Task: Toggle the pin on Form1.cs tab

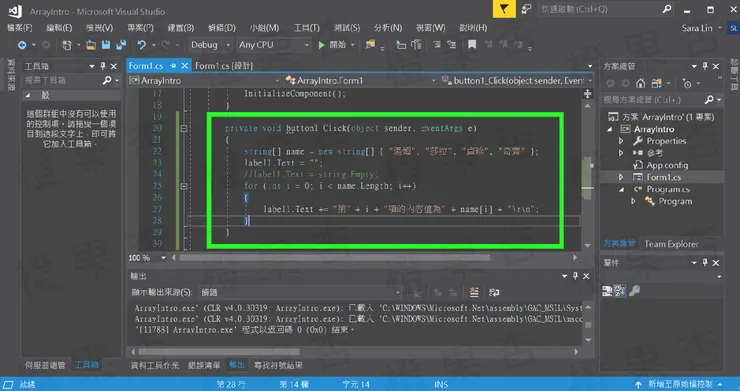Action: click(173, 66)
